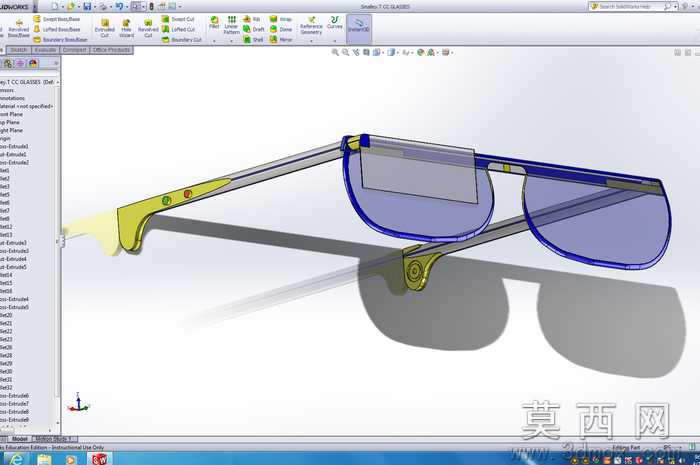The width and height of the screenshot is (700, 465).
Task: Open Internet Explorer from the taskbar
Action: [x=15, y=459]
